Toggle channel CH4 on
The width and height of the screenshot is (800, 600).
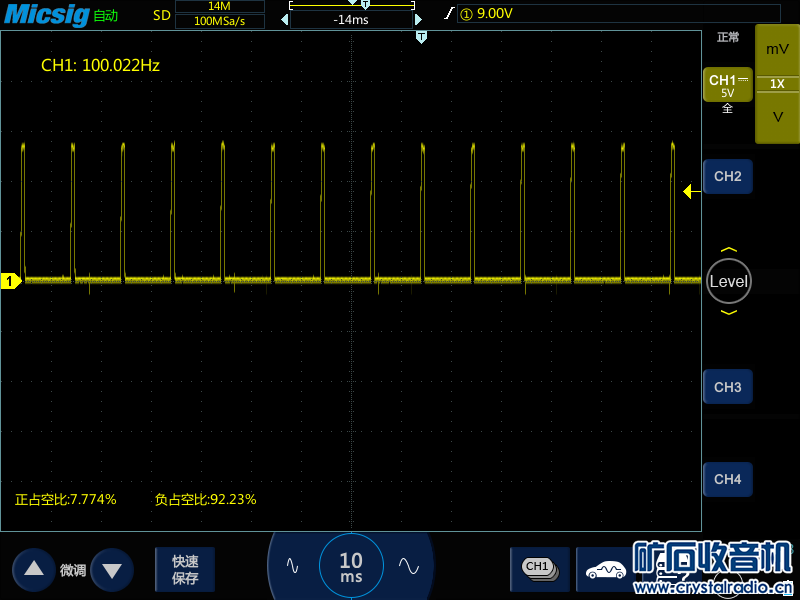coord(727,479)
